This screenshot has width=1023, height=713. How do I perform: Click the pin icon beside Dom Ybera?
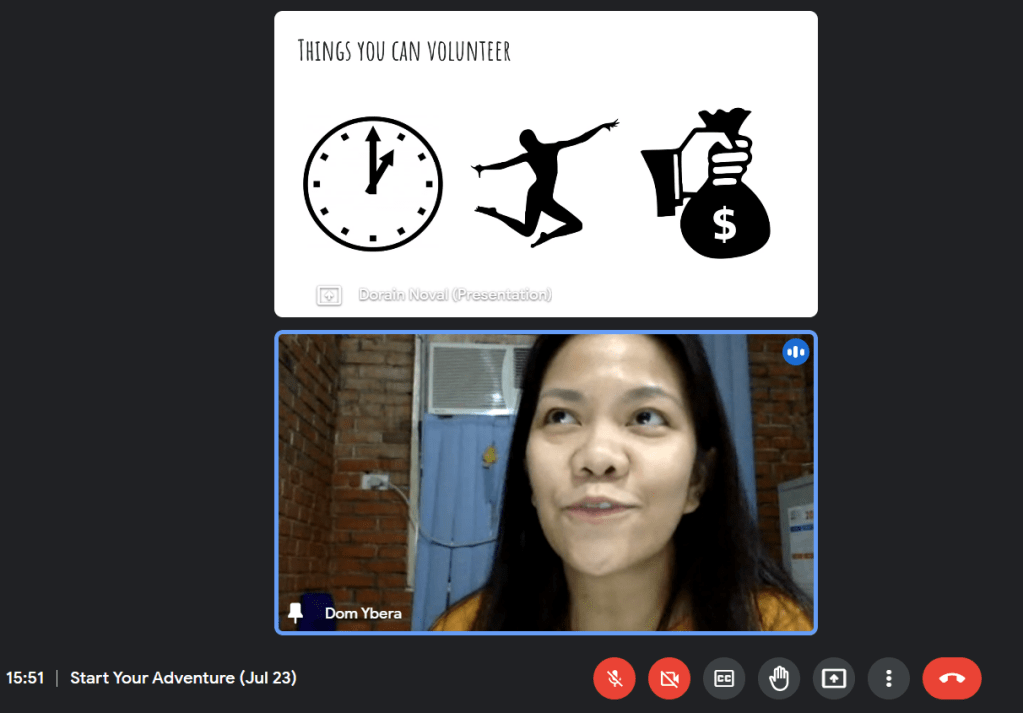295,613
